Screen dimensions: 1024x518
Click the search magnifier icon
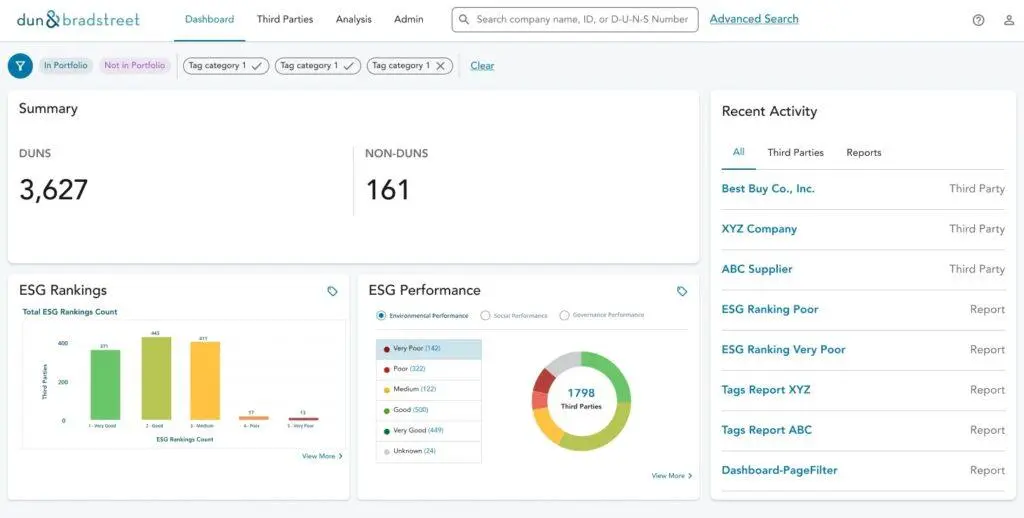coord(465,20)
